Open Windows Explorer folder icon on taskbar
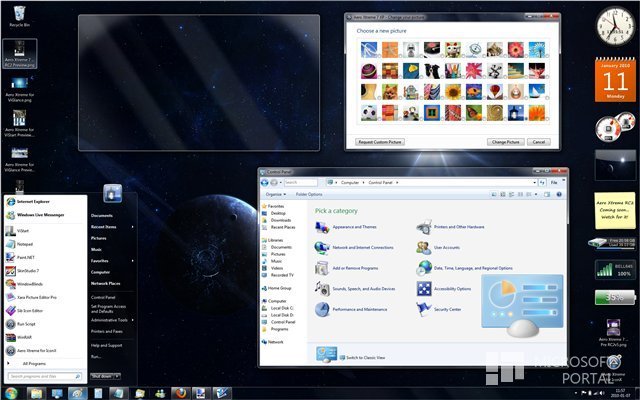Viewport: 640px width, 400px height. click(x=36, y=393)
